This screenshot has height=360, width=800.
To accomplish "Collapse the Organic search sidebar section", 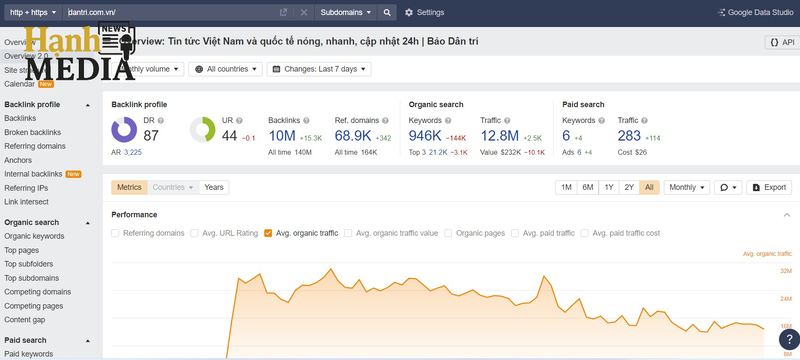I will coord(87,223).
